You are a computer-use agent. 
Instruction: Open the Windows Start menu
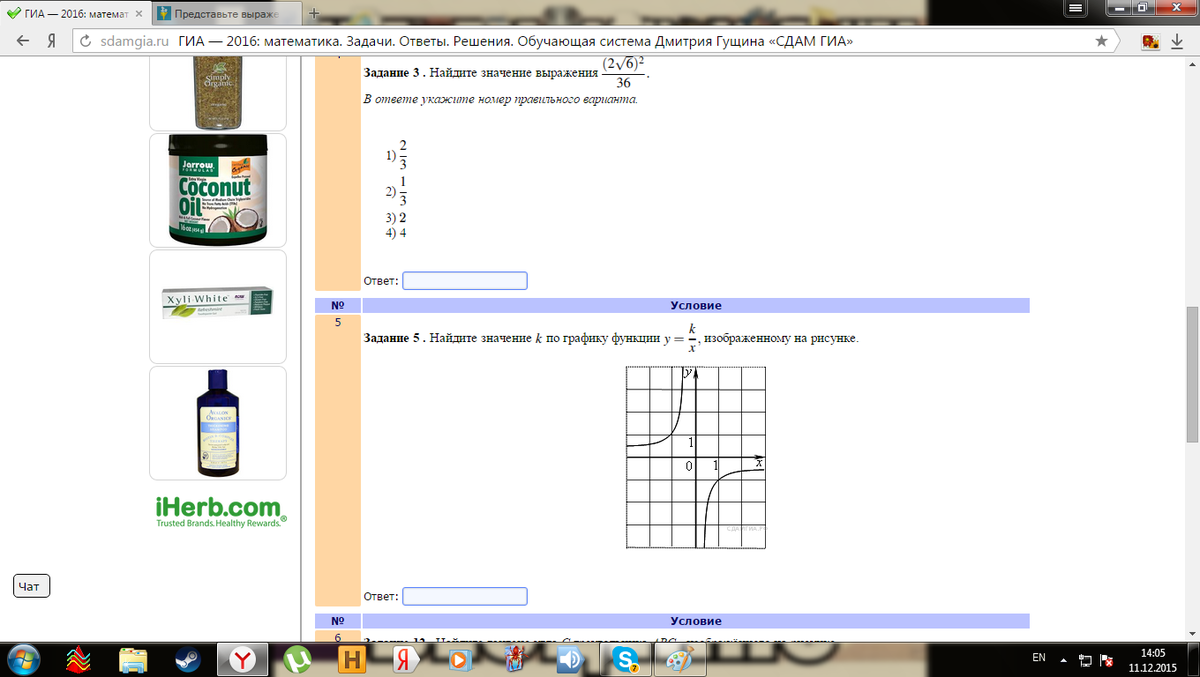click(x=23, y=659)
